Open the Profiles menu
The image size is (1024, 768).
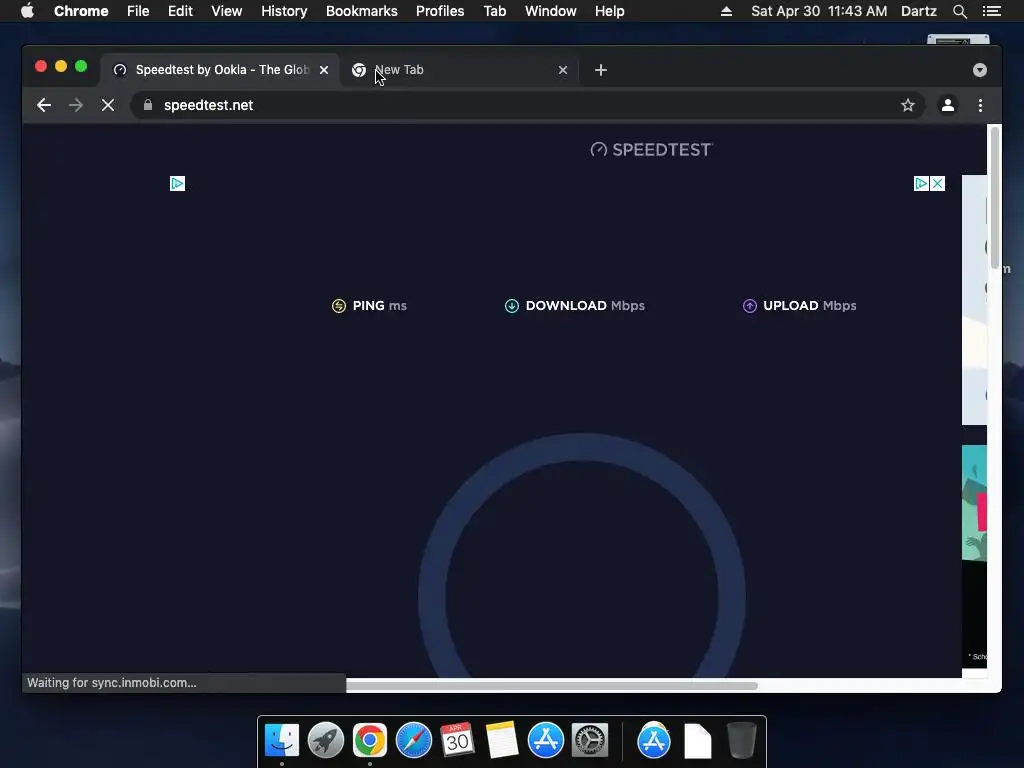click(440, 11)
